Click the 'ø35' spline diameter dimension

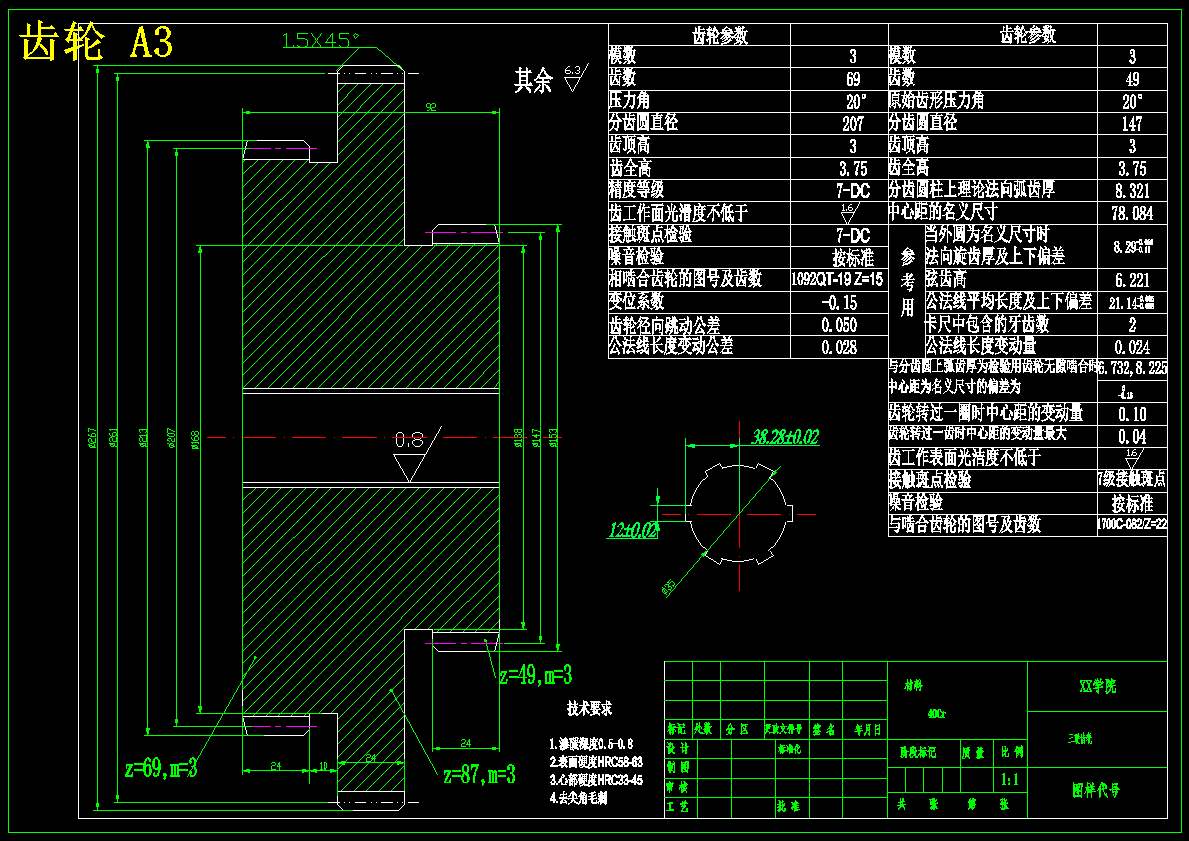[669, 587]
